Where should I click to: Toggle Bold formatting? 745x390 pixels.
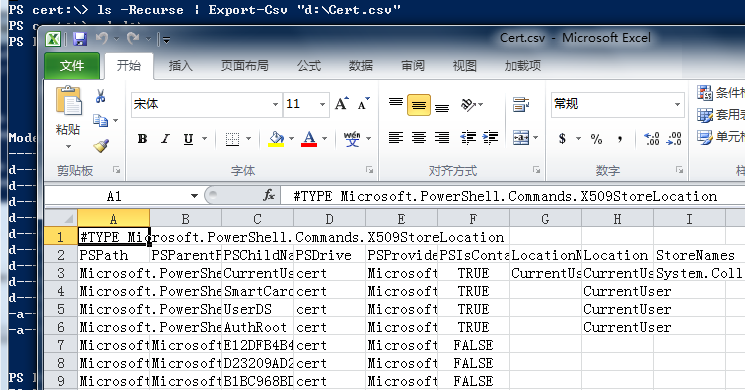[142, 139]
